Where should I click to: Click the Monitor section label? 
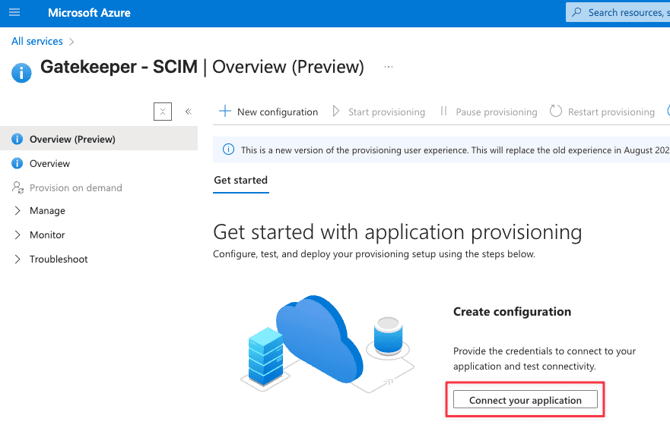click(x=47, y=235)
